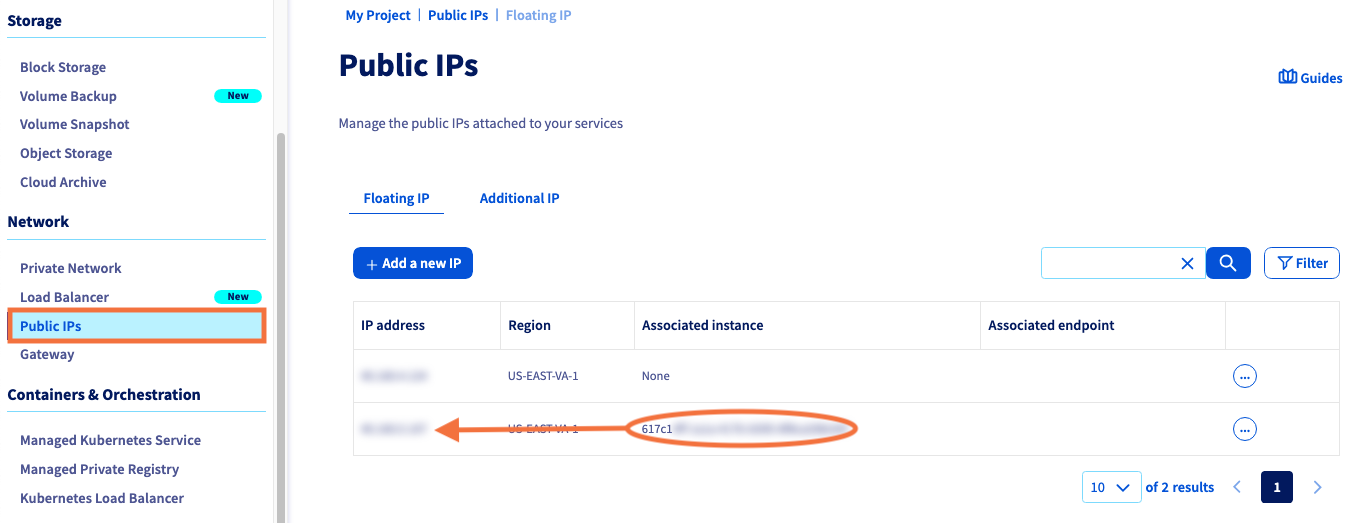Click the 'of 2 results' text

(1180, 487)
